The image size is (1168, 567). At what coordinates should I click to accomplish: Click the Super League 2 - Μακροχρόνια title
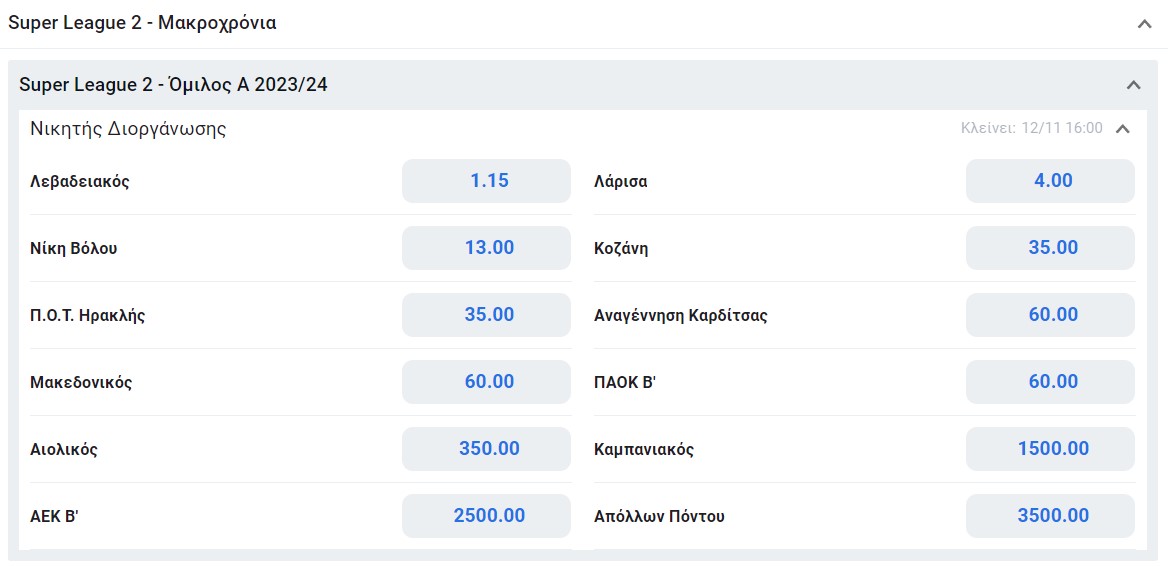(142, 23)
